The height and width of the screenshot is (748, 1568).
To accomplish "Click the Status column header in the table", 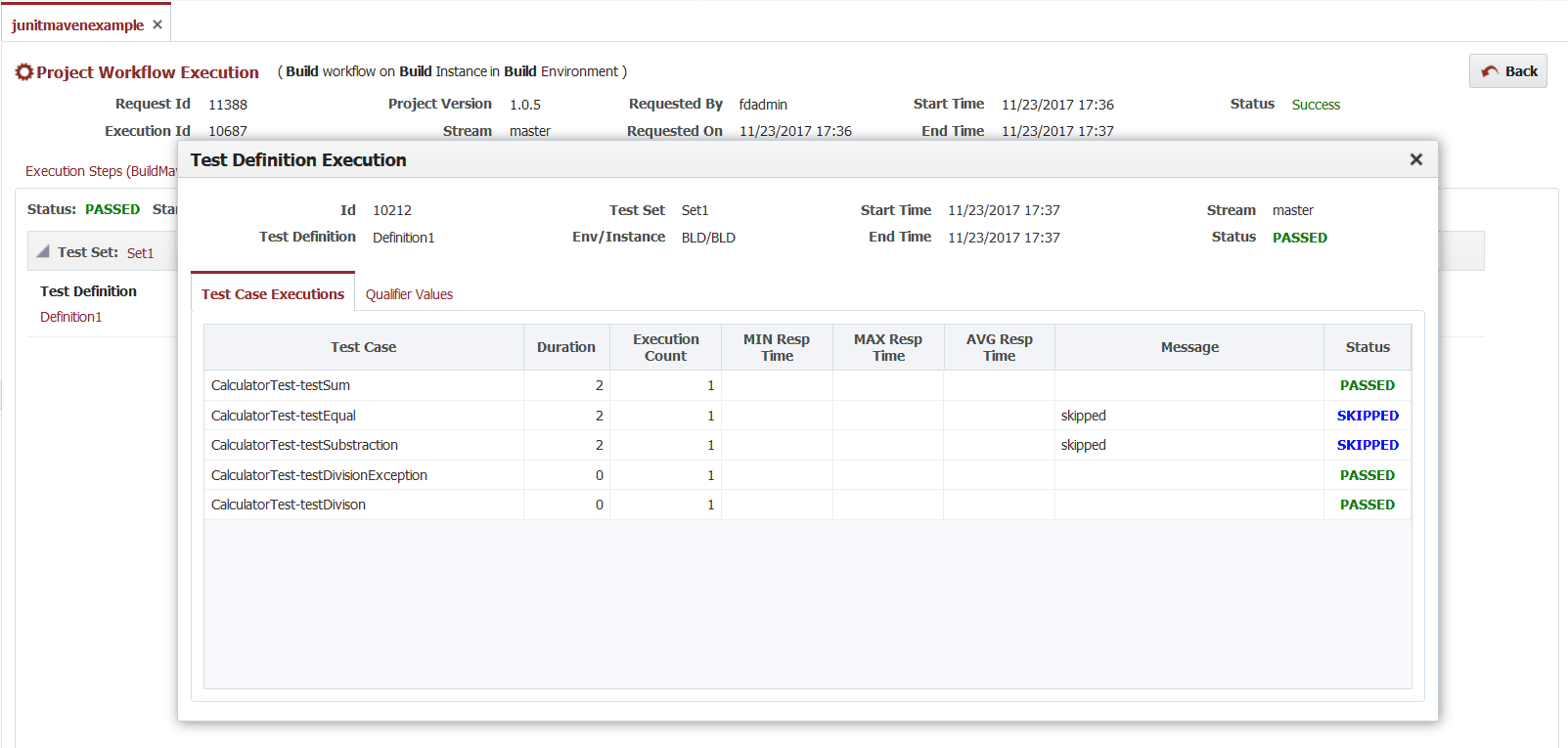I will click(1367, 347).
